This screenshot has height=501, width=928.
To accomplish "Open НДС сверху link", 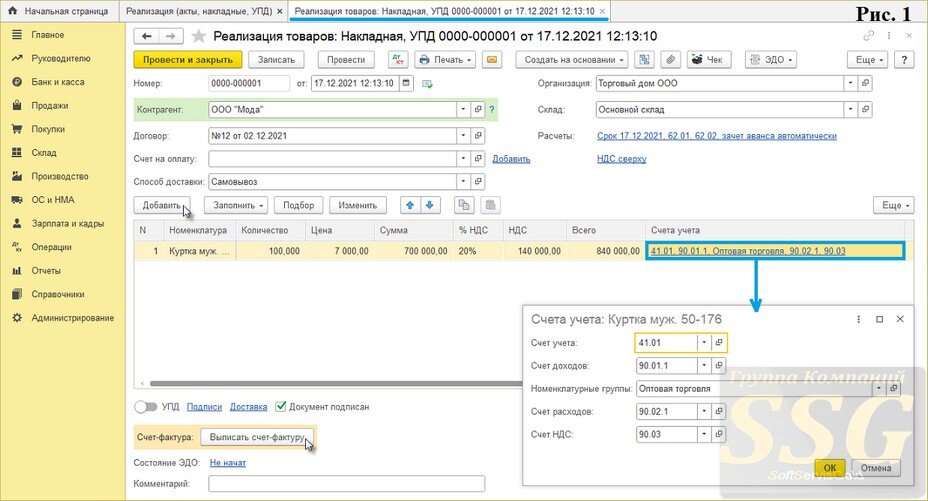I will [621, 159].
